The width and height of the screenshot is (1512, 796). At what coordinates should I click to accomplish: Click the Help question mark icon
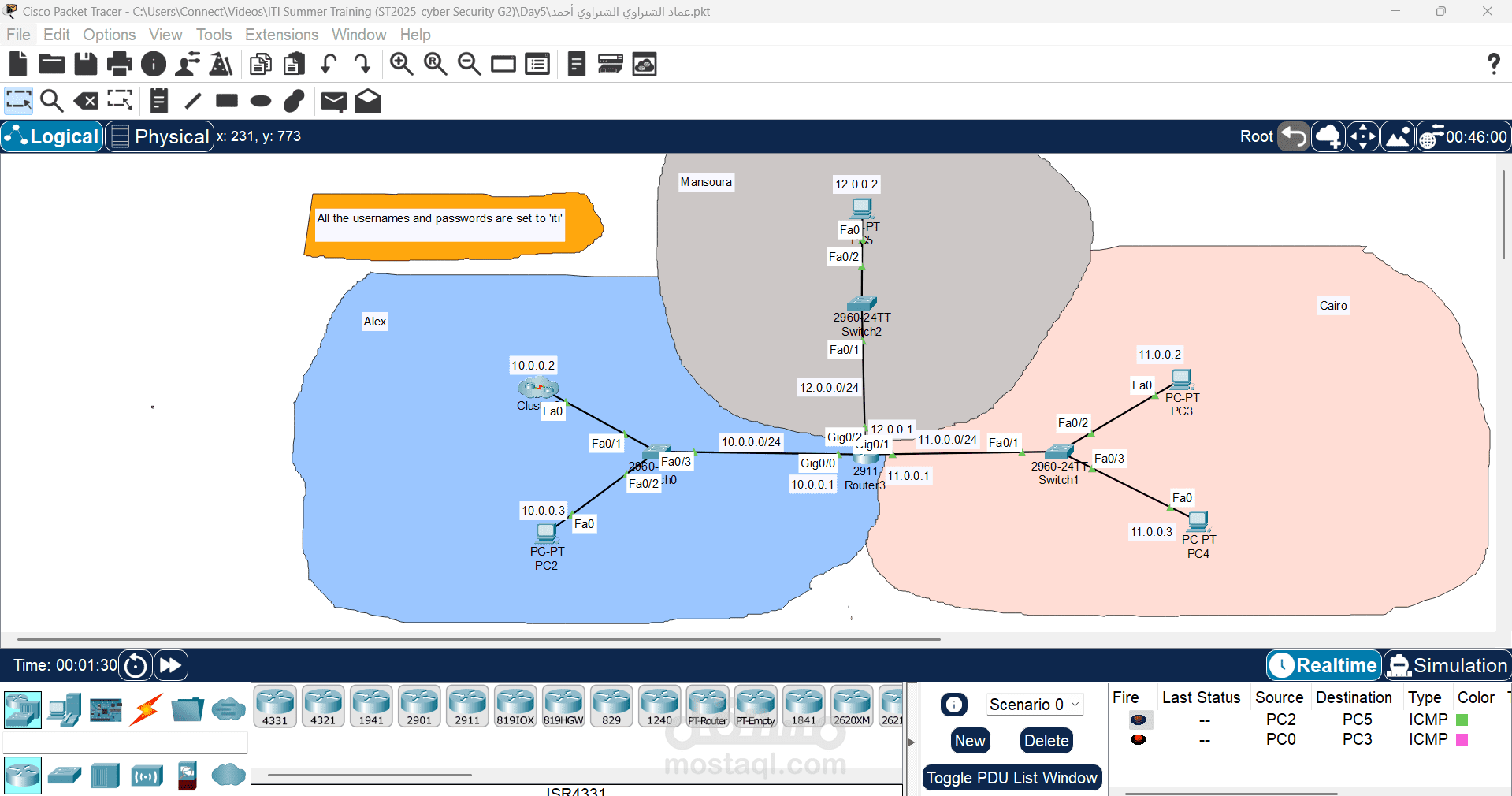(x=1493, y=64)
